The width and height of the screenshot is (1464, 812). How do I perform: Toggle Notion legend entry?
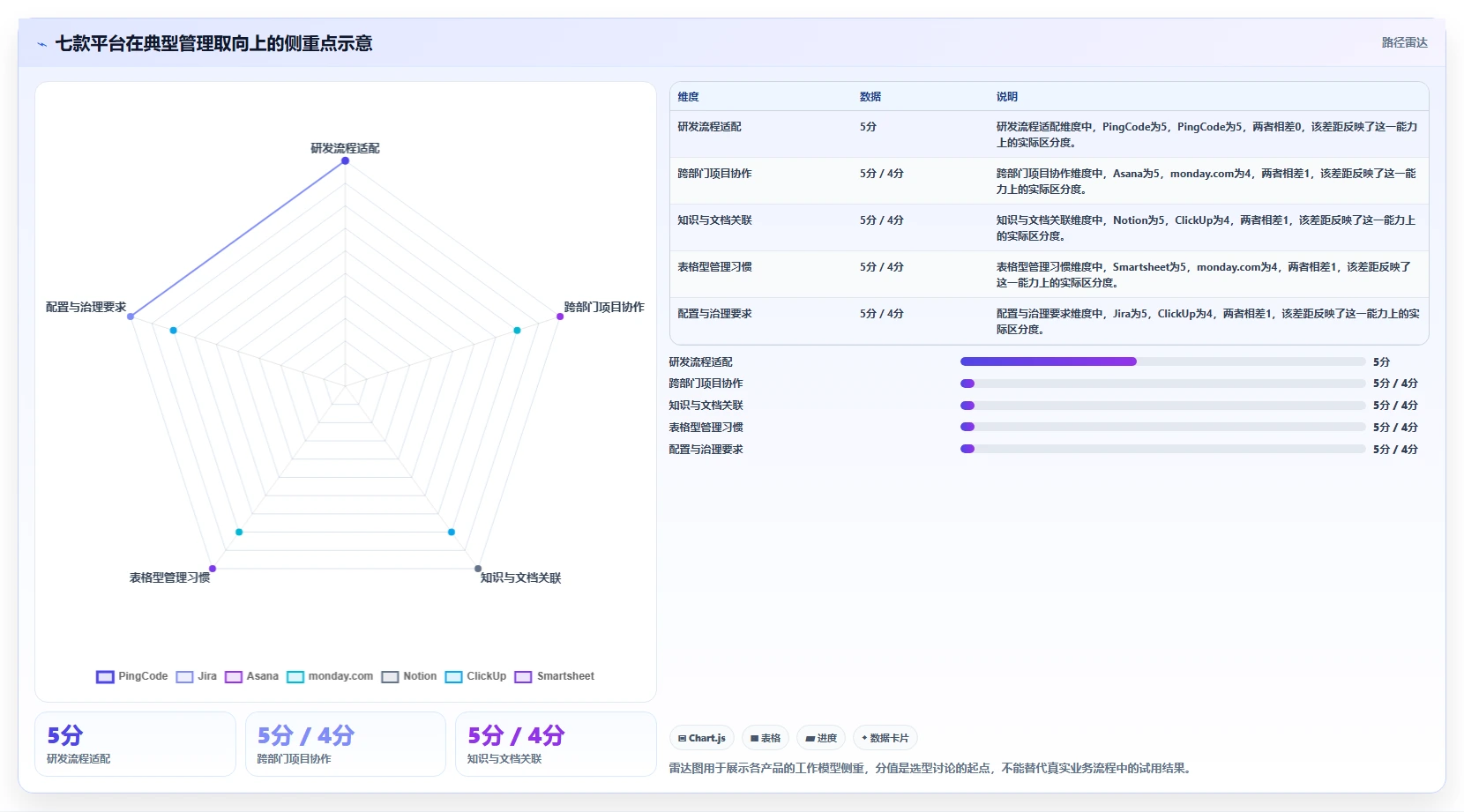click(409, 676)
